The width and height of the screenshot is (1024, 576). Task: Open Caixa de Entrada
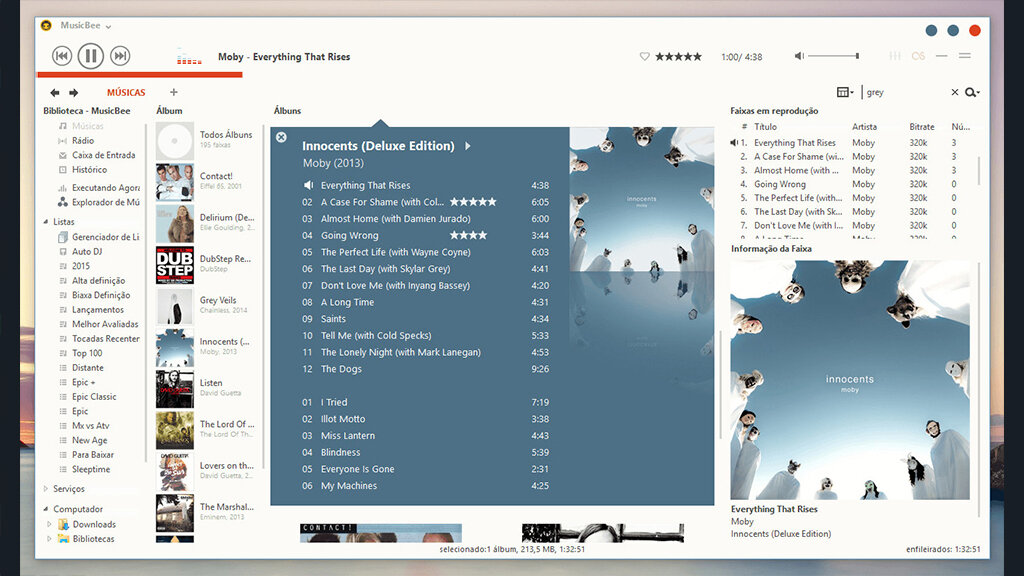pyautogui.click(x=103, y=155)
